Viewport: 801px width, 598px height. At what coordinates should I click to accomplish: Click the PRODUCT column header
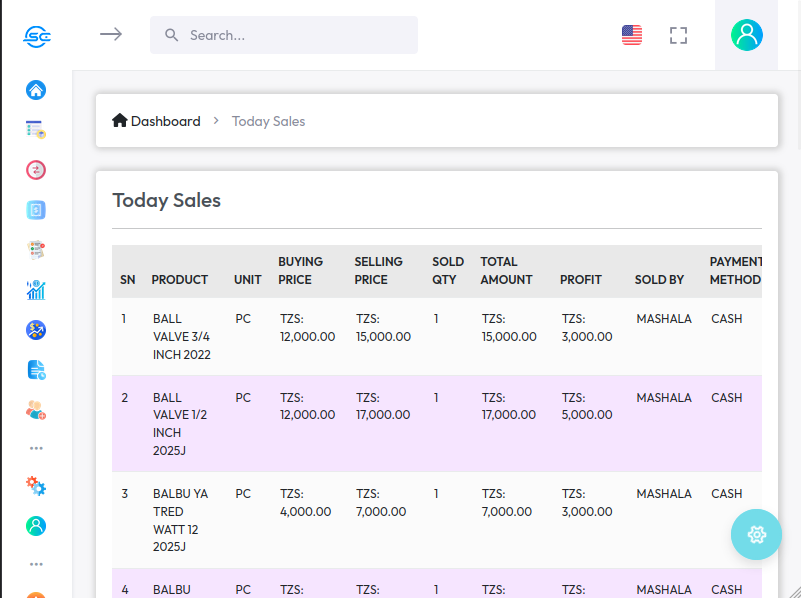[x=179, y=280]
